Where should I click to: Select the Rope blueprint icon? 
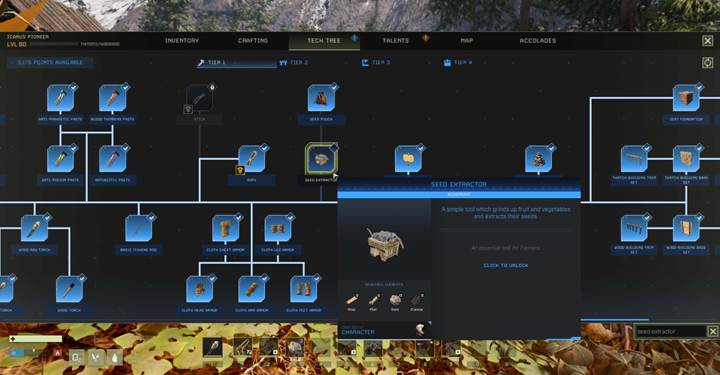(x=251, y=159)
